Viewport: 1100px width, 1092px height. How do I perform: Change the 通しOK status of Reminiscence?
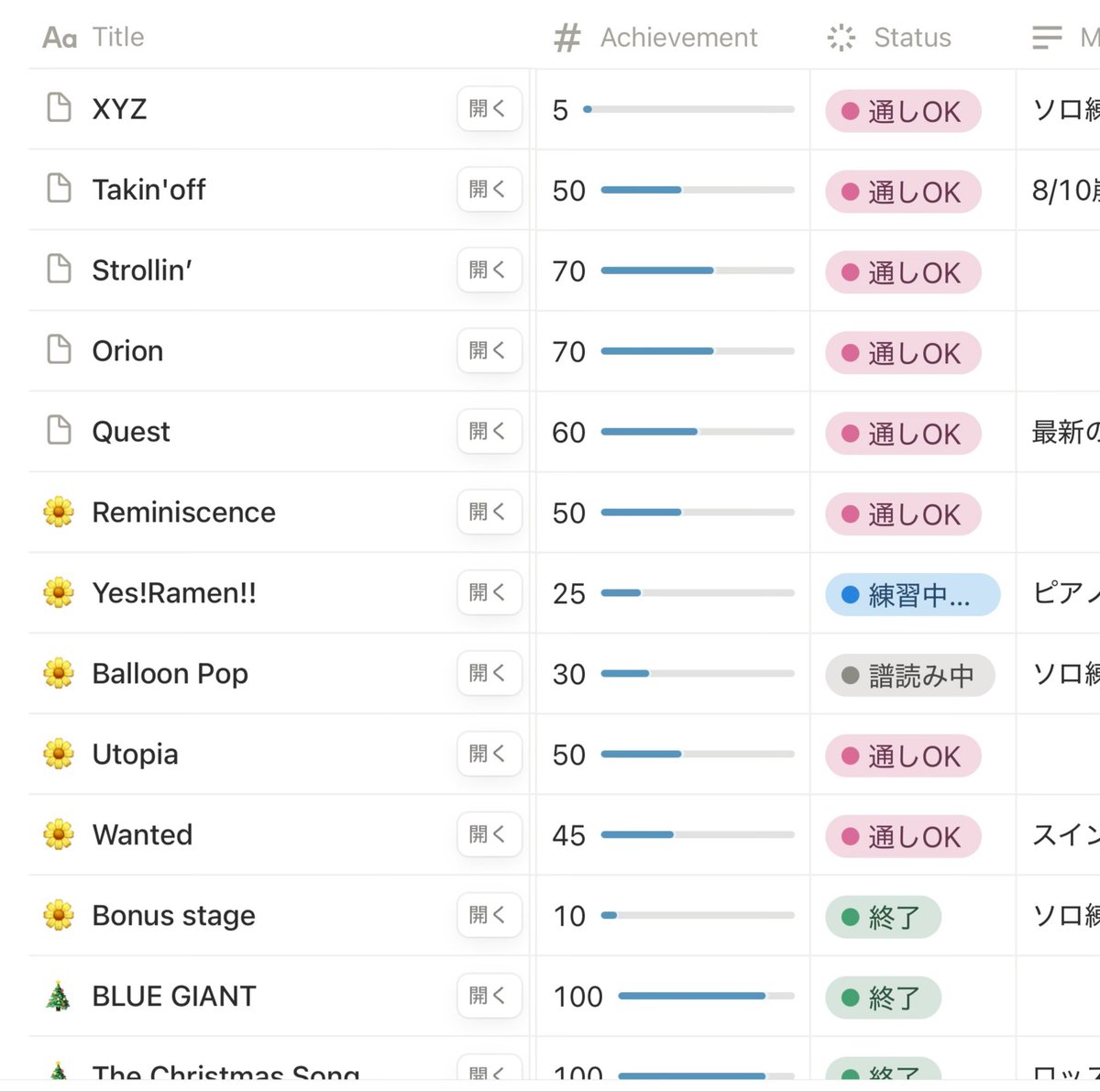click(x=903, y=514)
